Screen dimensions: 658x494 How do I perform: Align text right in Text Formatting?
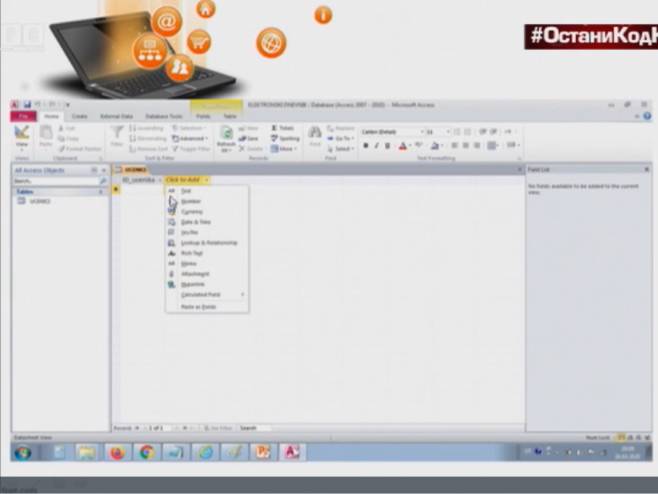(x=477, y=145)
